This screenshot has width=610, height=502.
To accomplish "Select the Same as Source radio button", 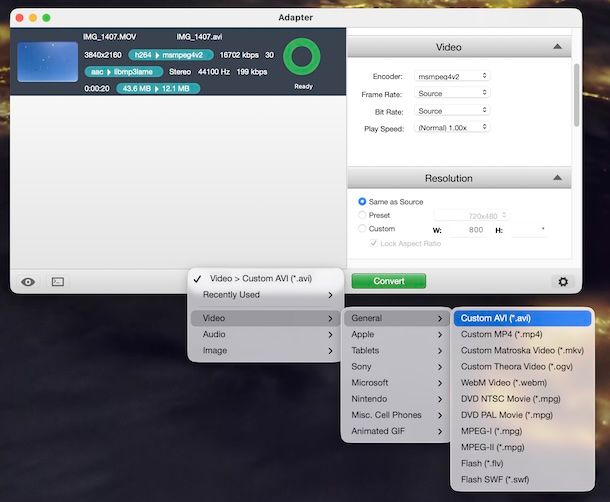I will click(363, 202).
